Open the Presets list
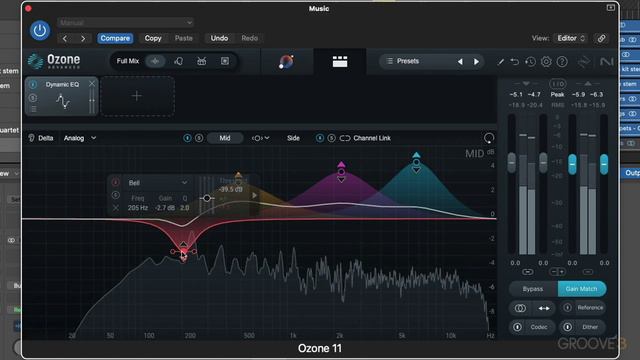 tap(408, 61)
